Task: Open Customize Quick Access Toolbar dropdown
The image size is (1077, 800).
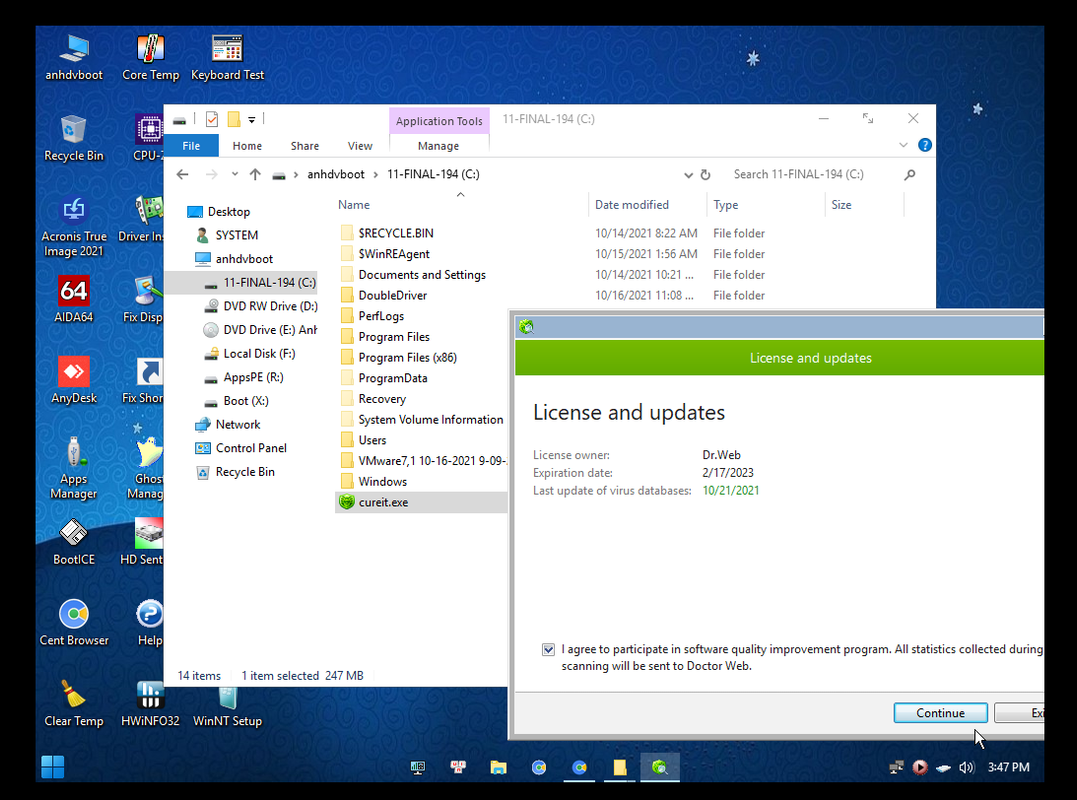Action: (x=252, y=119)
